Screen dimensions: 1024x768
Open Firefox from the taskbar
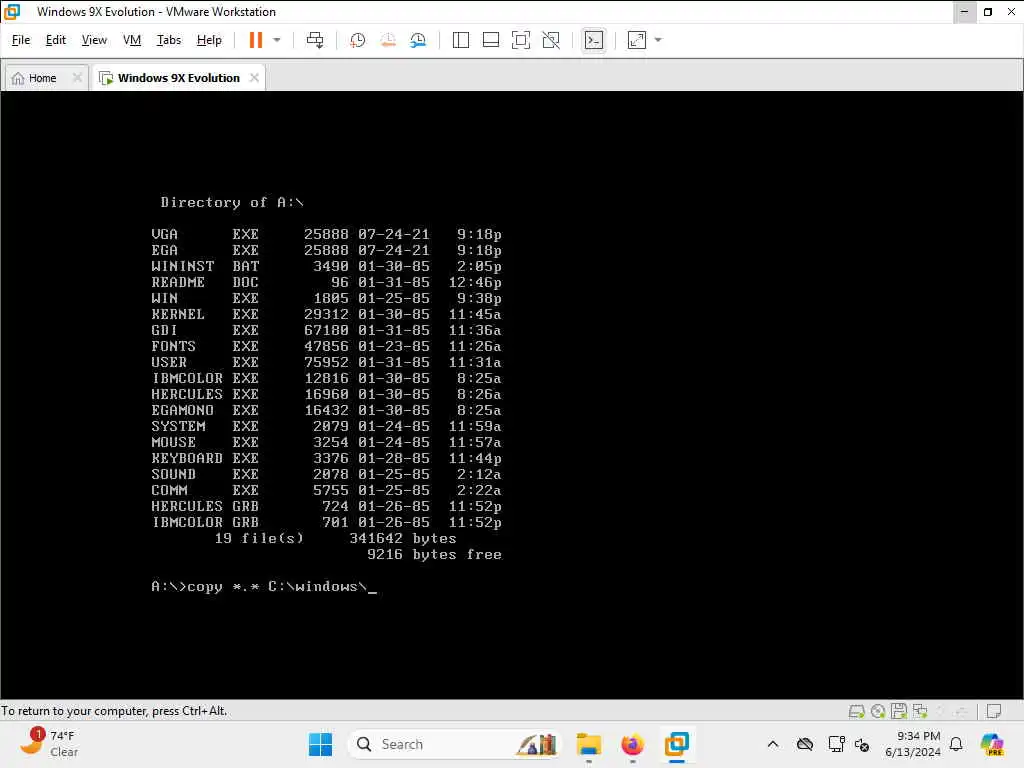tap(632, 744)
